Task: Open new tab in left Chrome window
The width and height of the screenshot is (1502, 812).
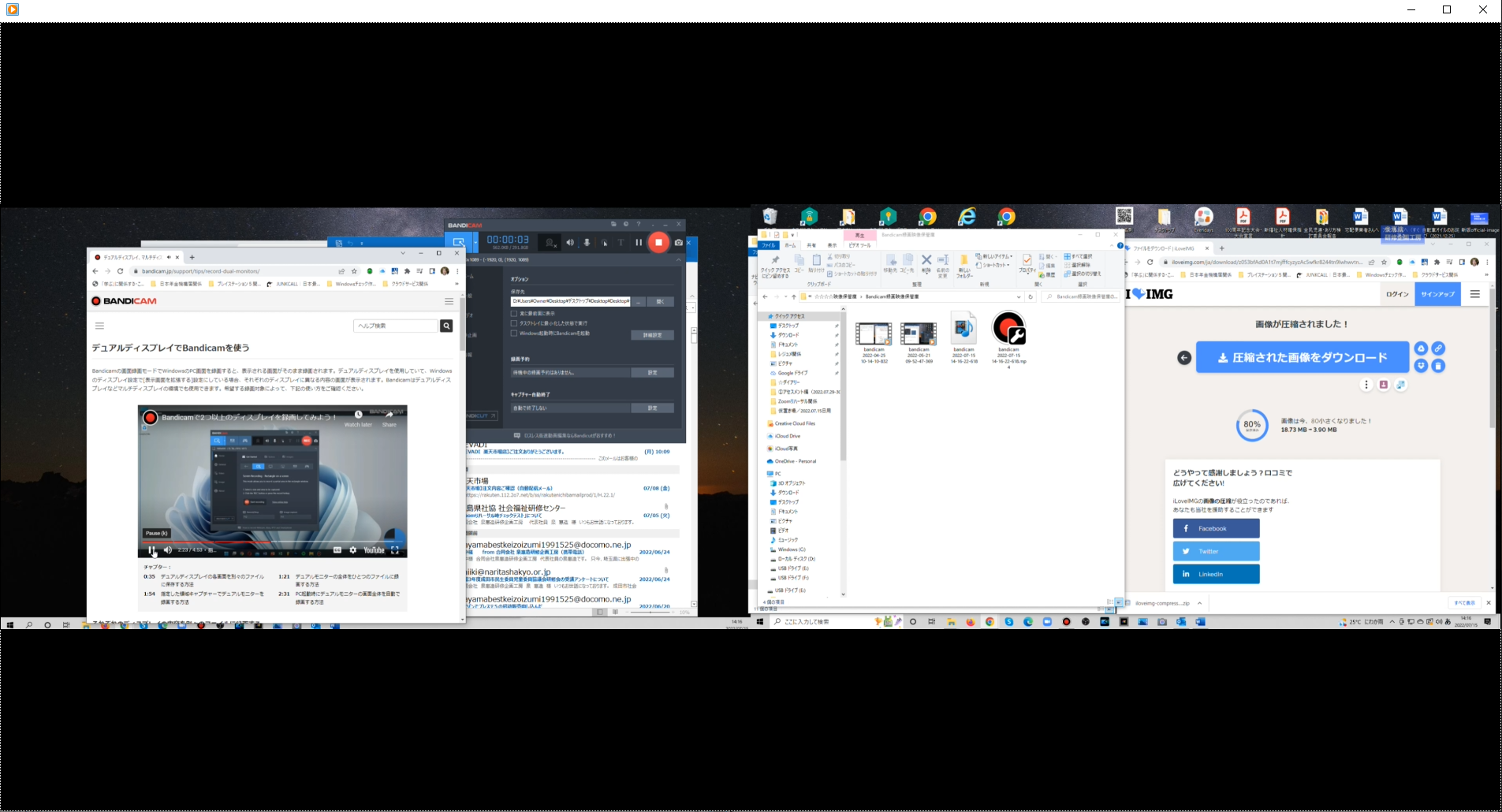Action: click(192, 257)
